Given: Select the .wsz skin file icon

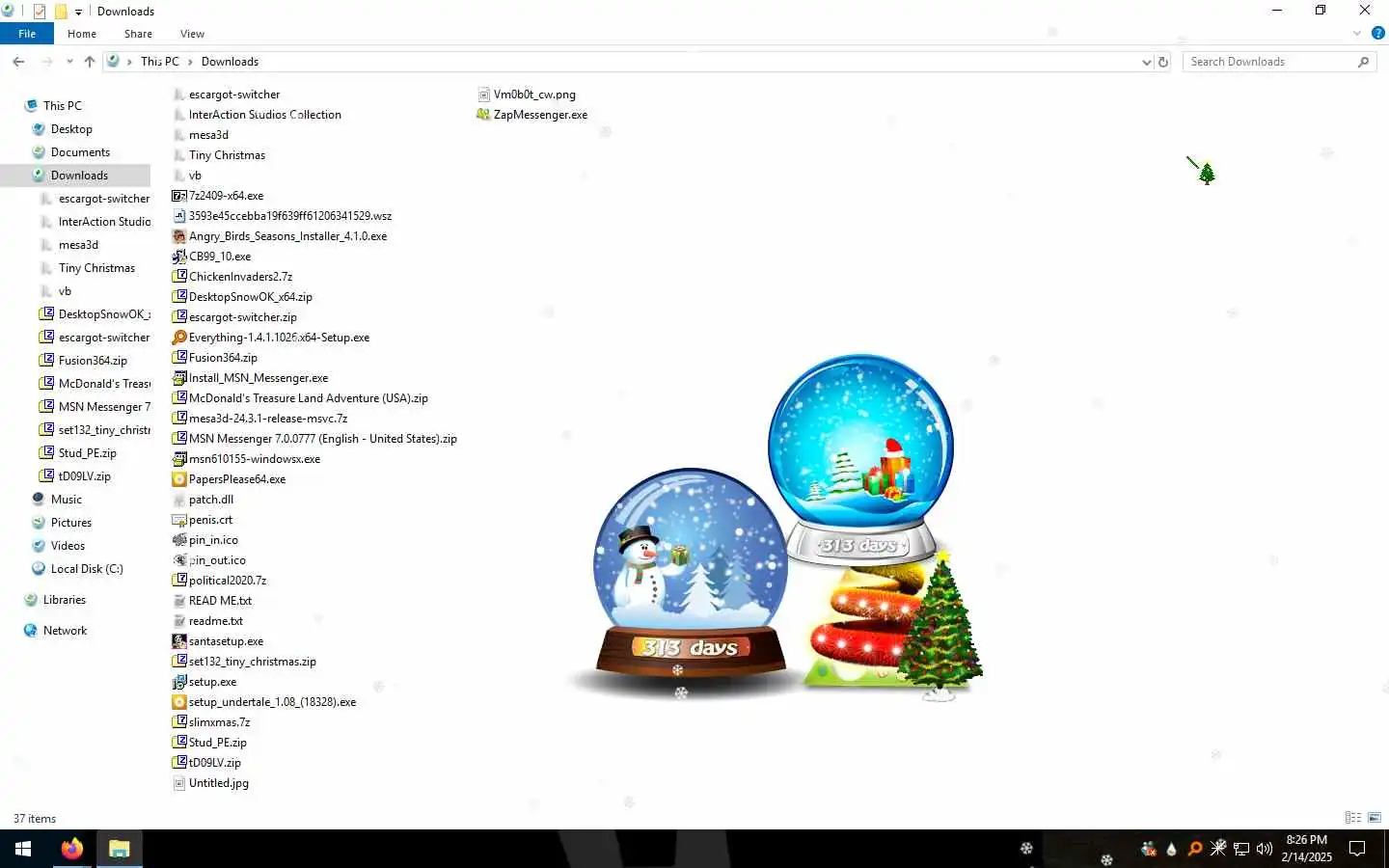Looking at the screenshot, I should click(178, 216).
